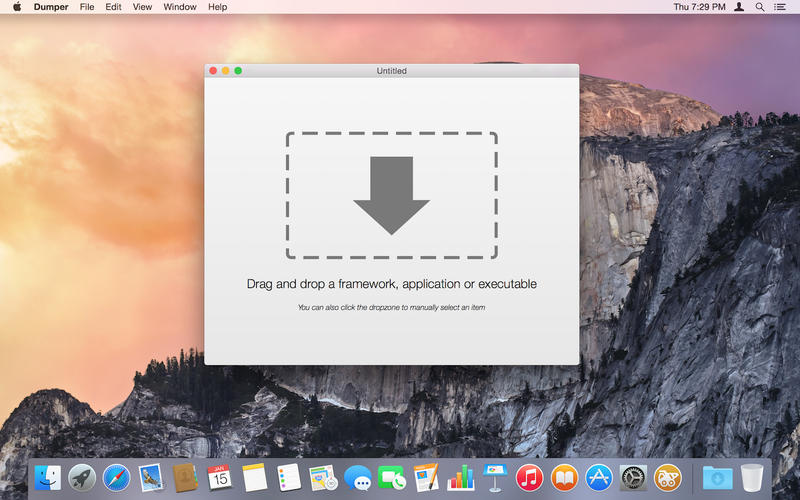Launch Safari compass icon in Dock
800x500 pixels.
click(116, 478)
